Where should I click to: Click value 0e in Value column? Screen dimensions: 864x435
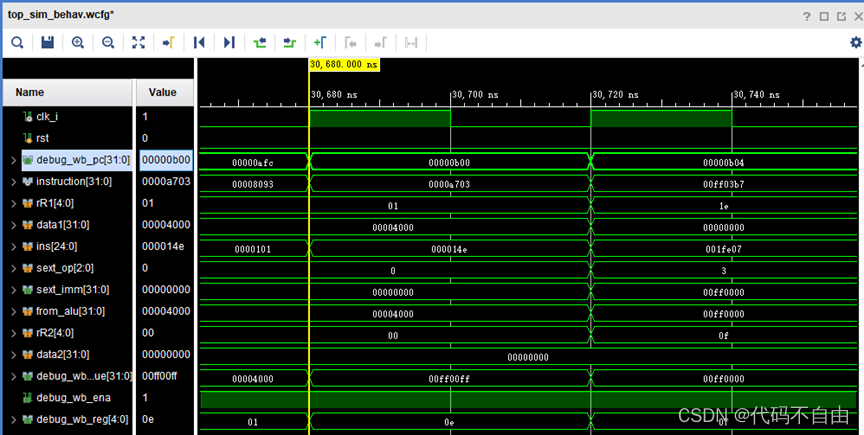coord(148,420)
